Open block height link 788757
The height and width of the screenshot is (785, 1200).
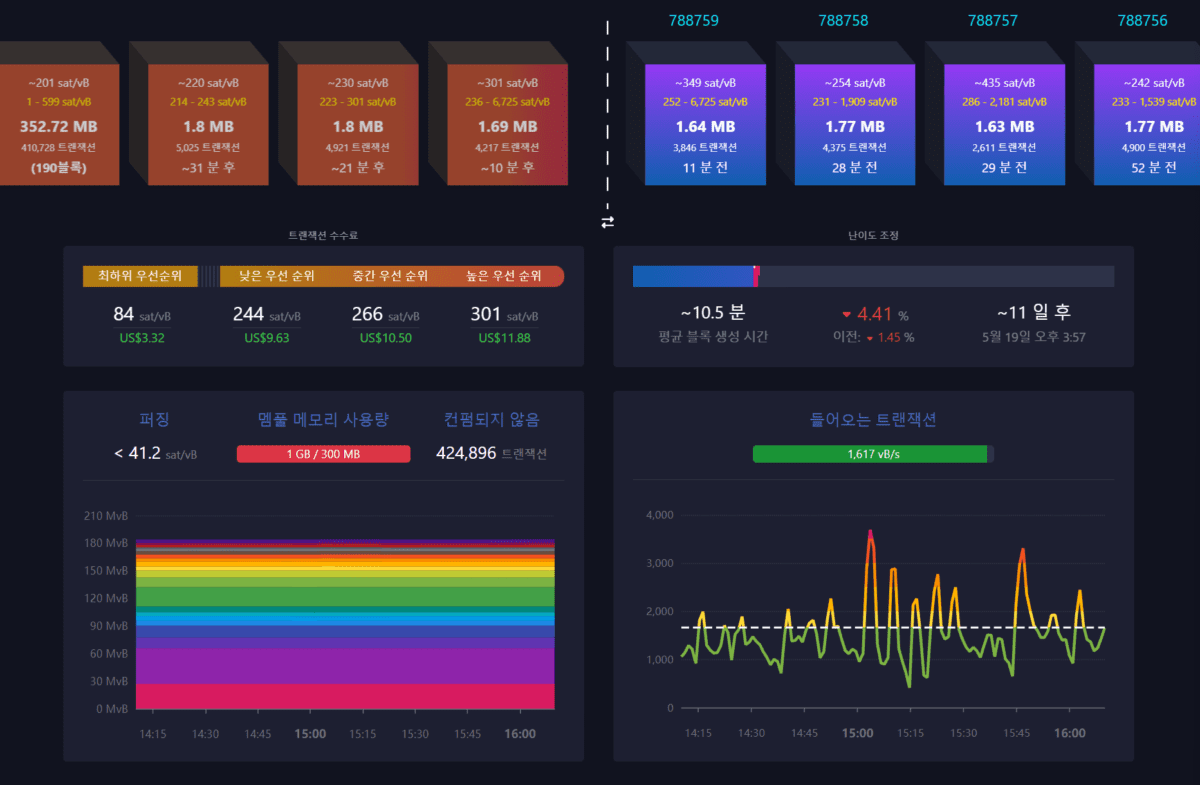(x=993, y=20)
